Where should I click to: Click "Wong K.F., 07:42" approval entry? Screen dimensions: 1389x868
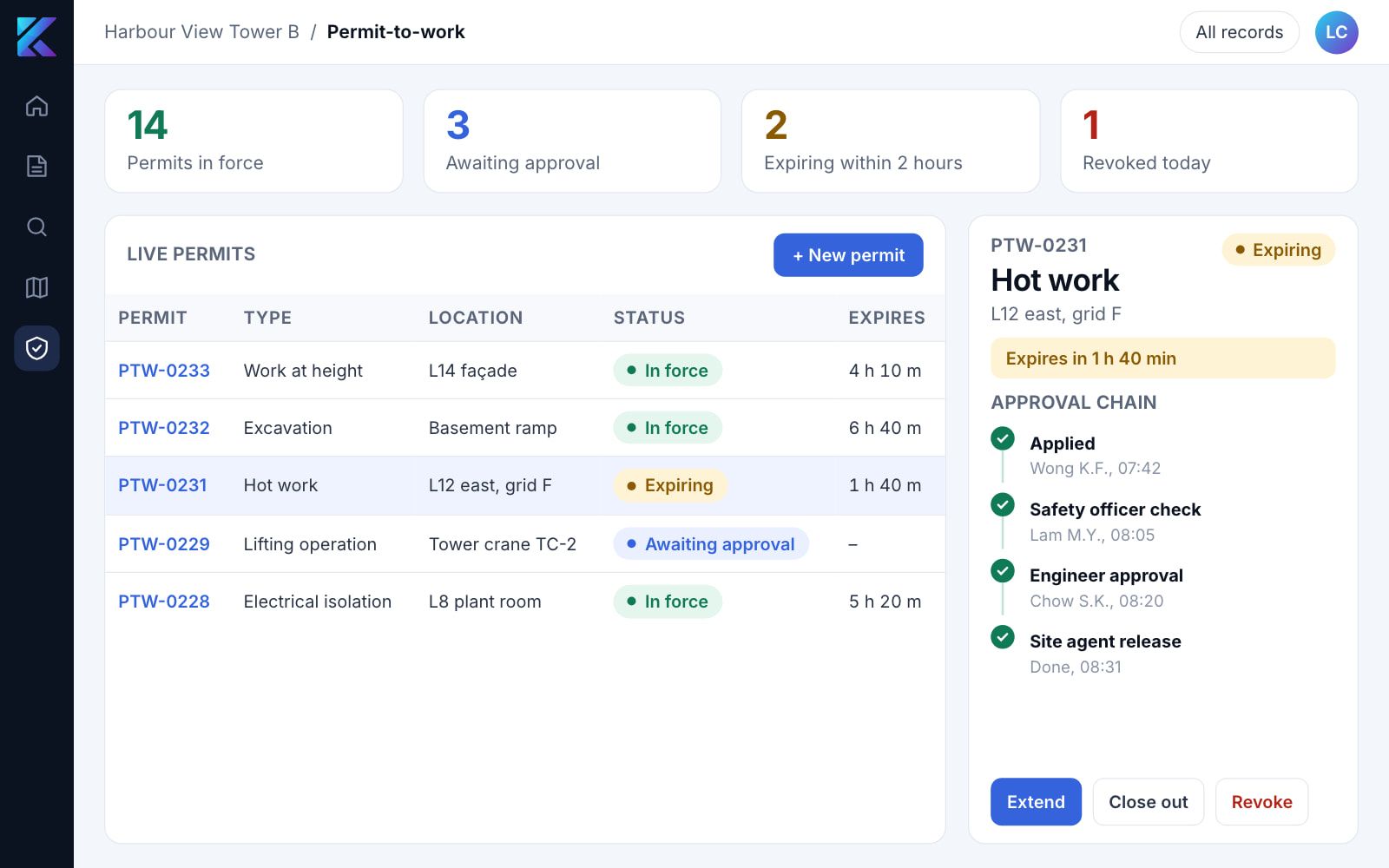(1095, 469)
